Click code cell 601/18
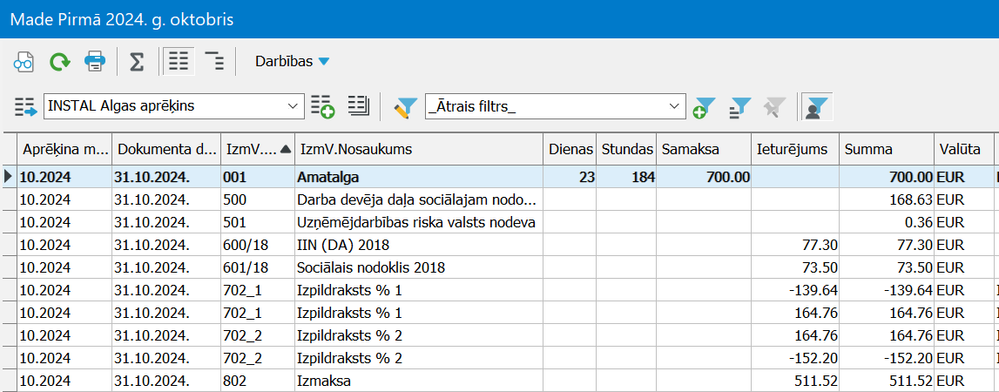Image resolution: width=999 pixels, height=392 pixels. (257, 268)
